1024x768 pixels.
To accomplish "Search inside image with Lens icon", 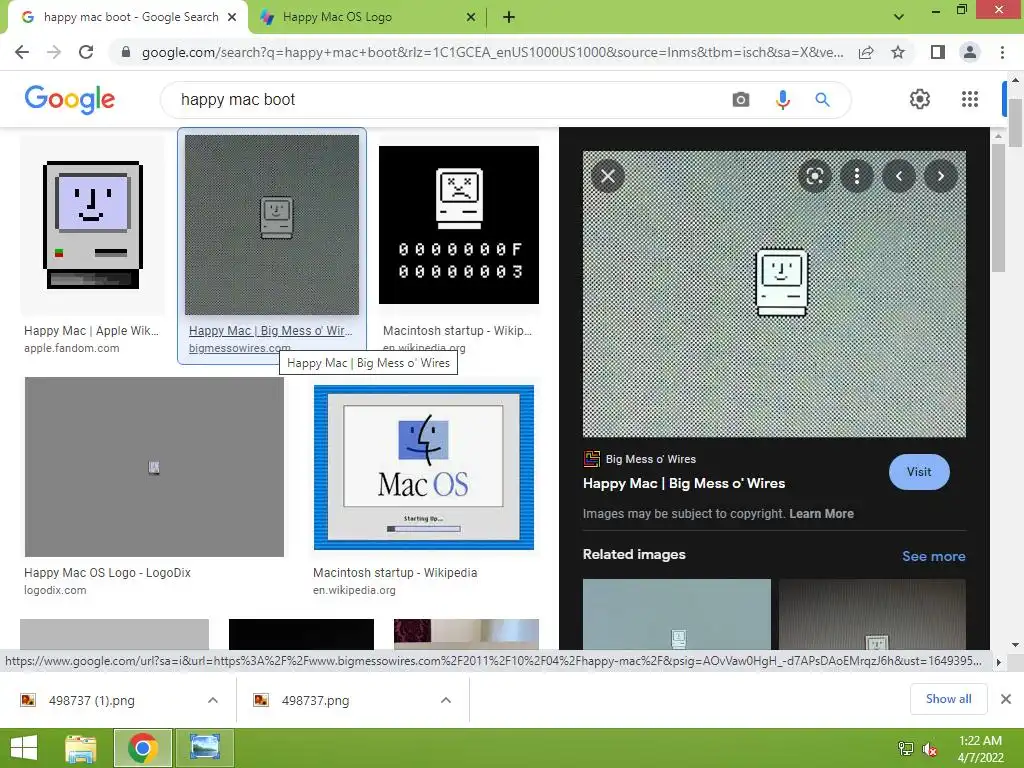I will coord(814,176).
